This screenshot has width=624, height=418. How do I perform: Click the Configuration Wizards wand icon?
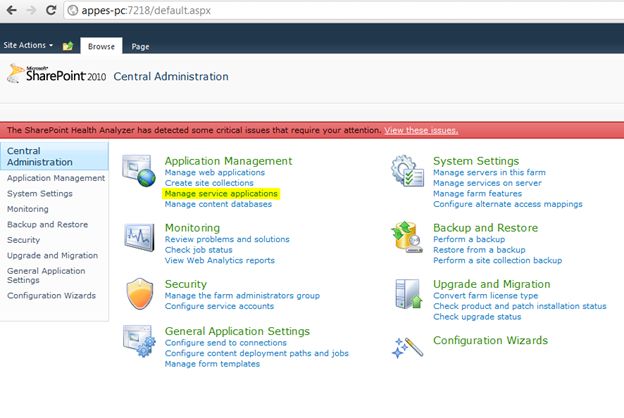(406, 345)
